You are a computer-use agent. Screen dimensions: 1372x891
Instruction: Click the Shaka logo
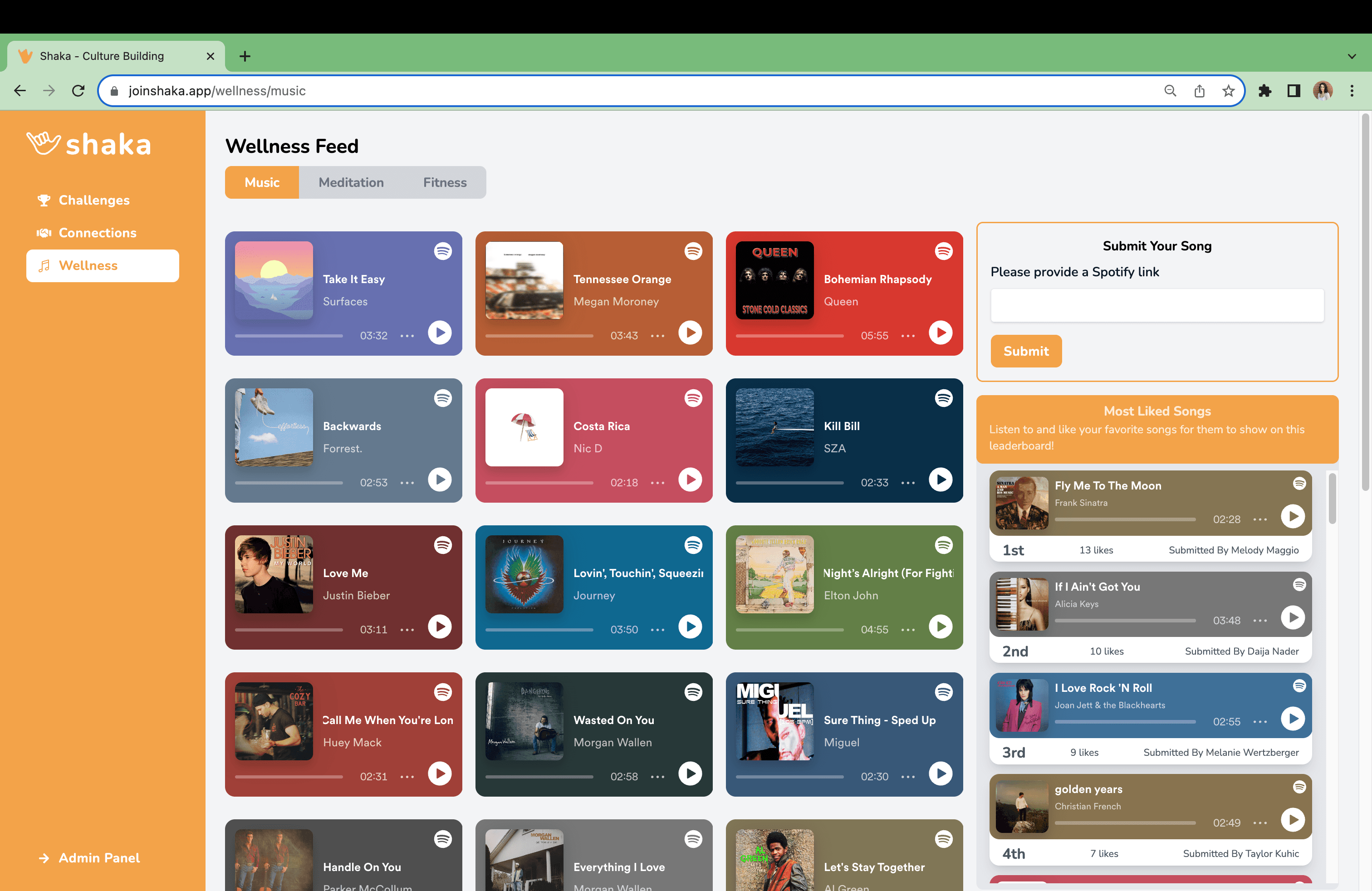coord(89,144)
